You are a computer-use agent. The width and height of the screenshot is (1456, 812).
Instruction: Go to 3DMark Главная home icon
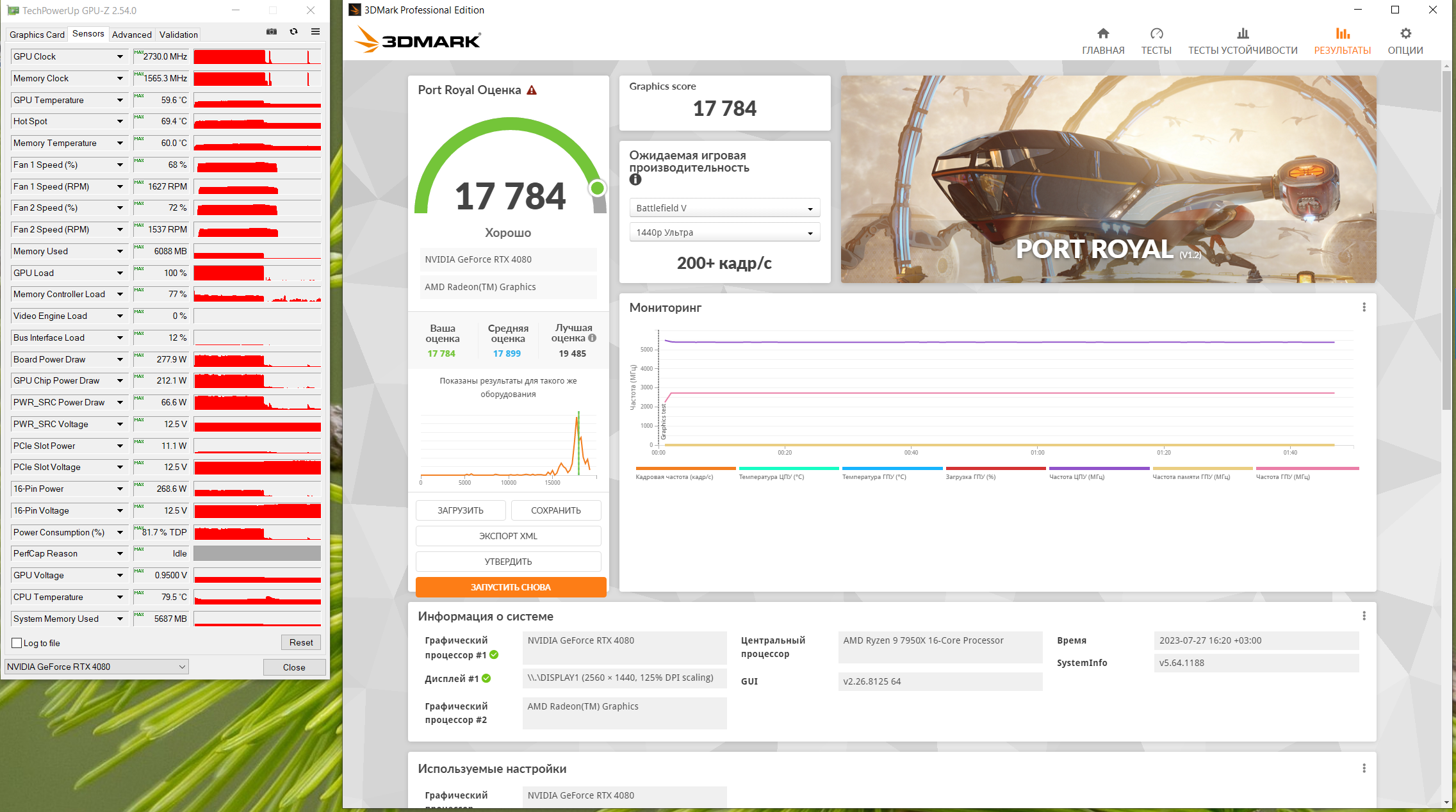coord(1102,34)
